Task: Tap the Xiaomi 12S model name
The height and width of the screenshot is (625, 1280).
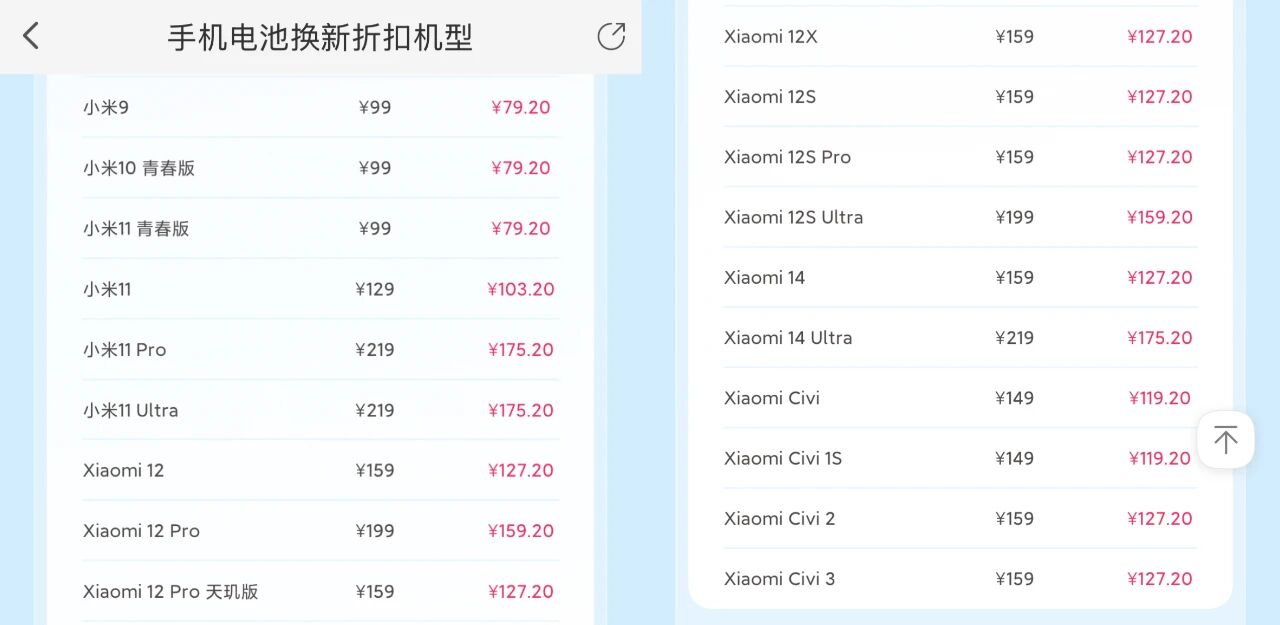Action: pos(770,97)
